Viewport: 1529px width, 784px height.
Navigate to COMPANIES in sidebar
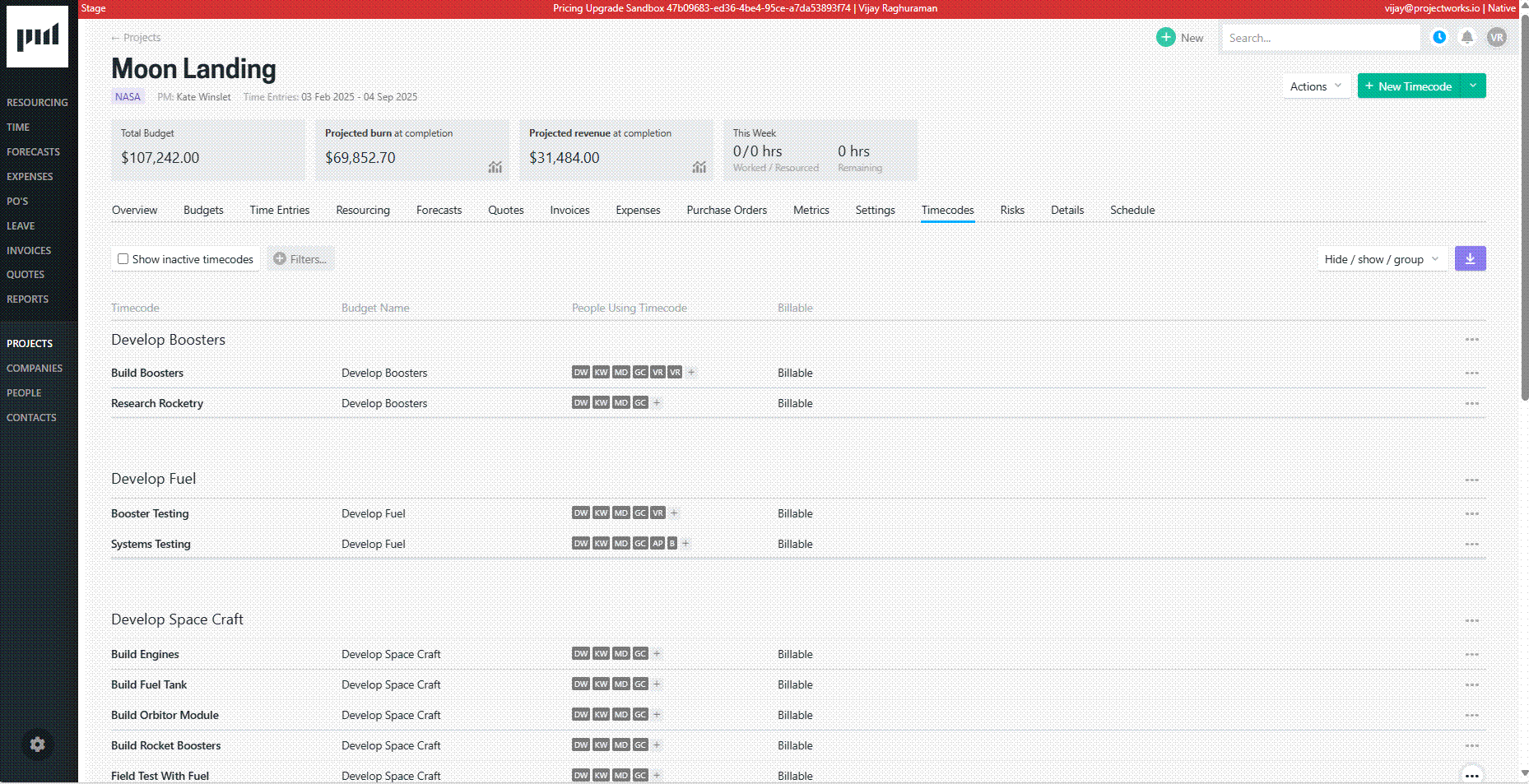point(35,369)
